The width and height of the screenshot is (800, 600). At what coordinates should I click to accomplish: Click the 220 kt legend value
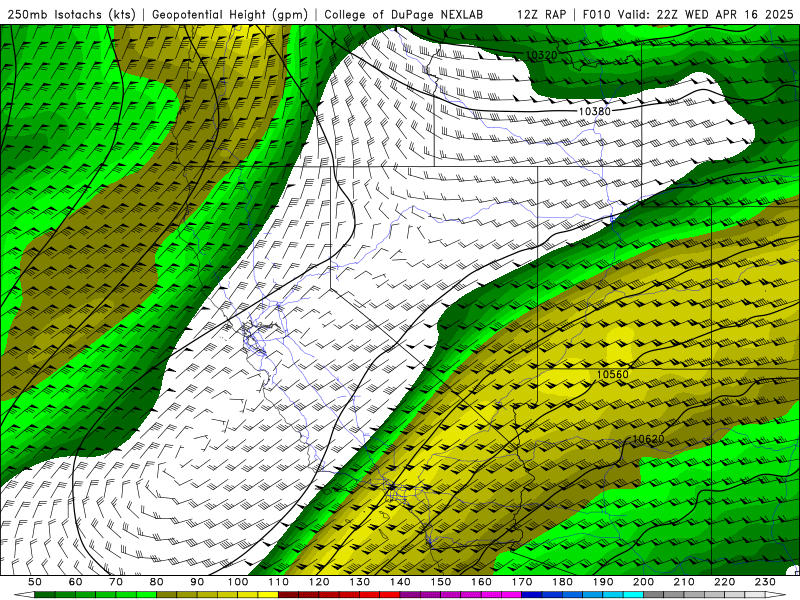click(x=724, y=582)
